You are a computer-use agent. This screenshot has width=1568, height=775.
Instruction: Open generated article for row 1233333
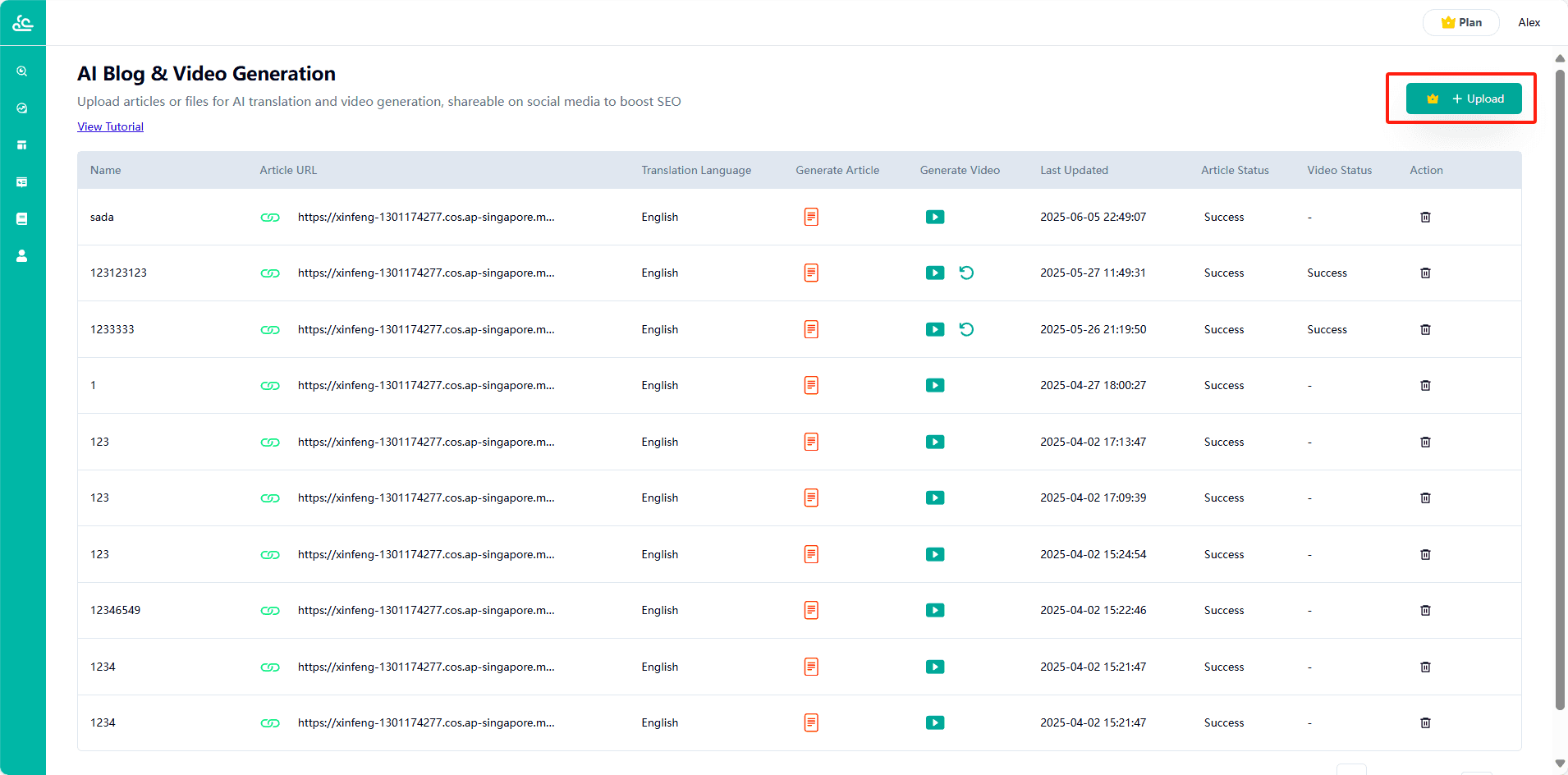[811, 329]
